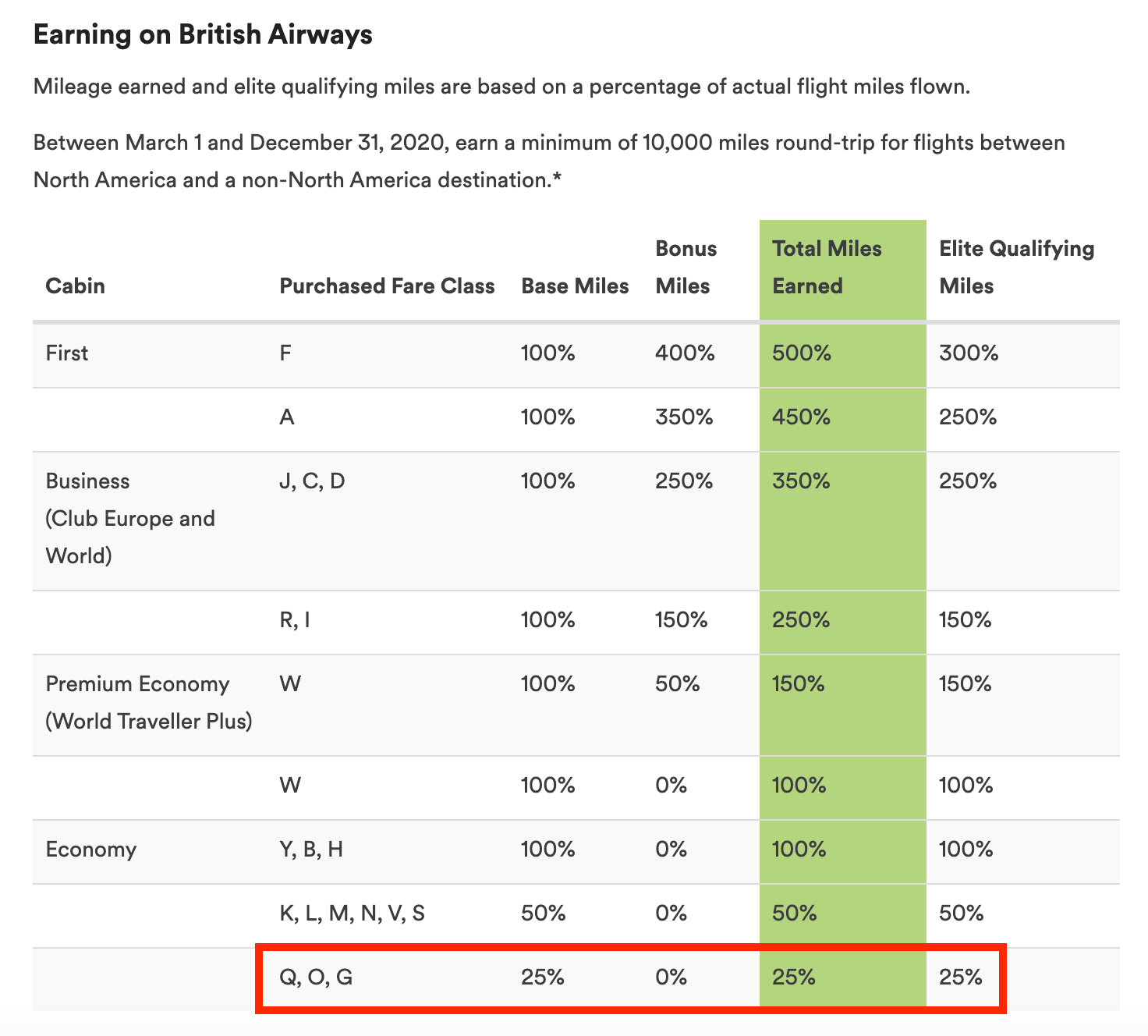Screen dimensions: 1148x1036
Task: Click the "Purchased Fare Class" column header
Action: coord(387,286)
